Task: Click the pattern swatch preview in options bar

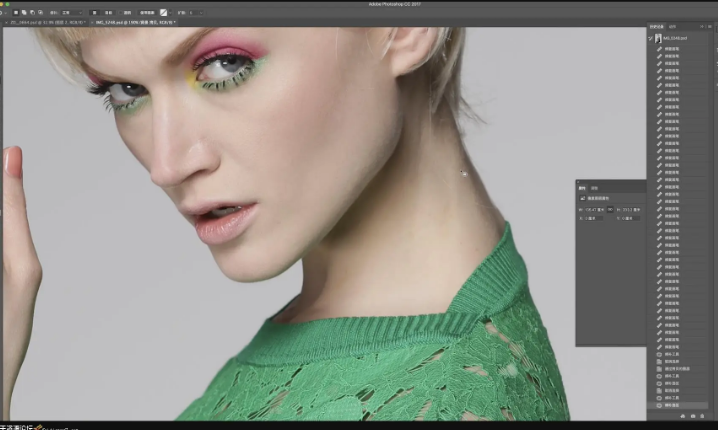Action: click(163, 13)
